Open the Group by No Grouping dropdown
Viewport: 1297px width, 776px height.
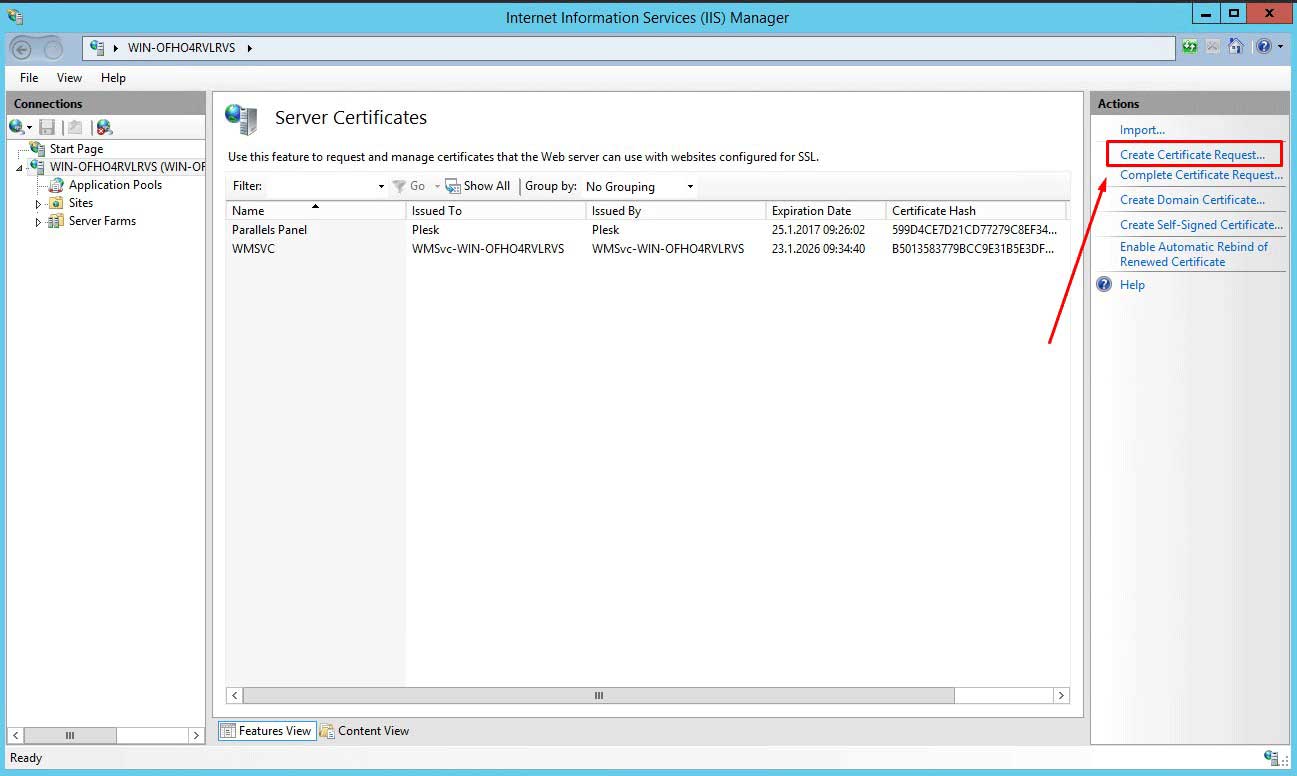[x=640, y=186]
